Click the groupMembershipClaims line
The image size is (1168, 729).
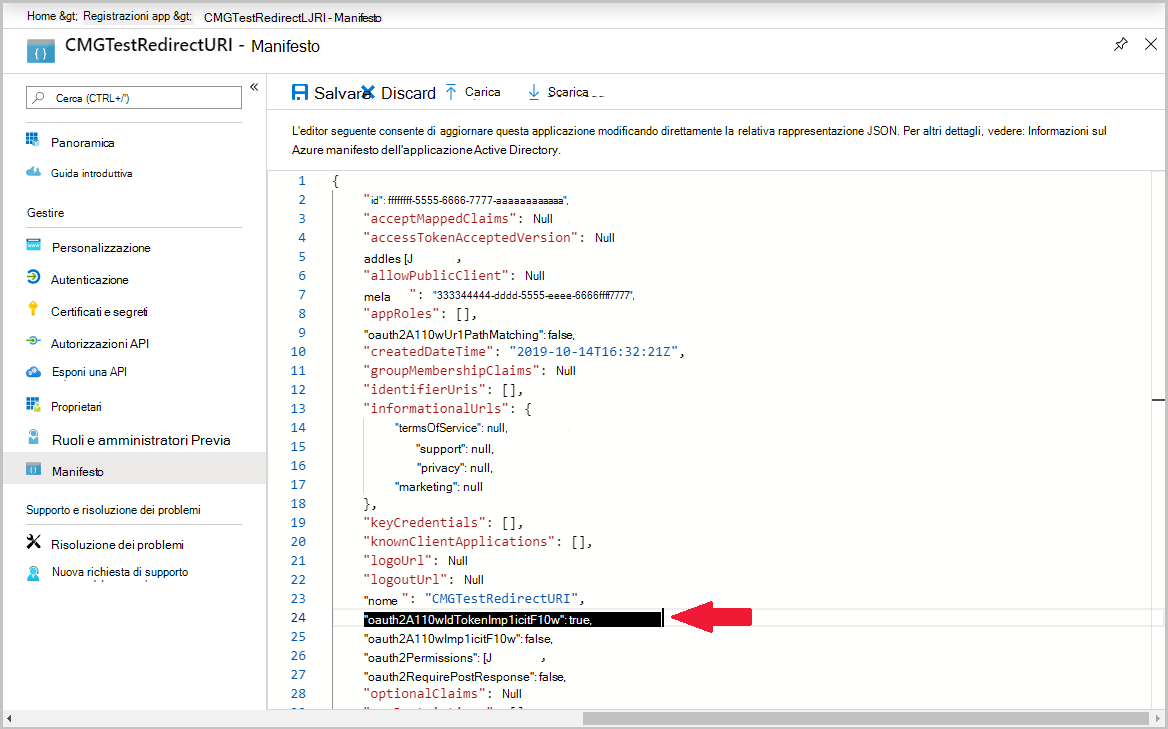pos(469,371)
